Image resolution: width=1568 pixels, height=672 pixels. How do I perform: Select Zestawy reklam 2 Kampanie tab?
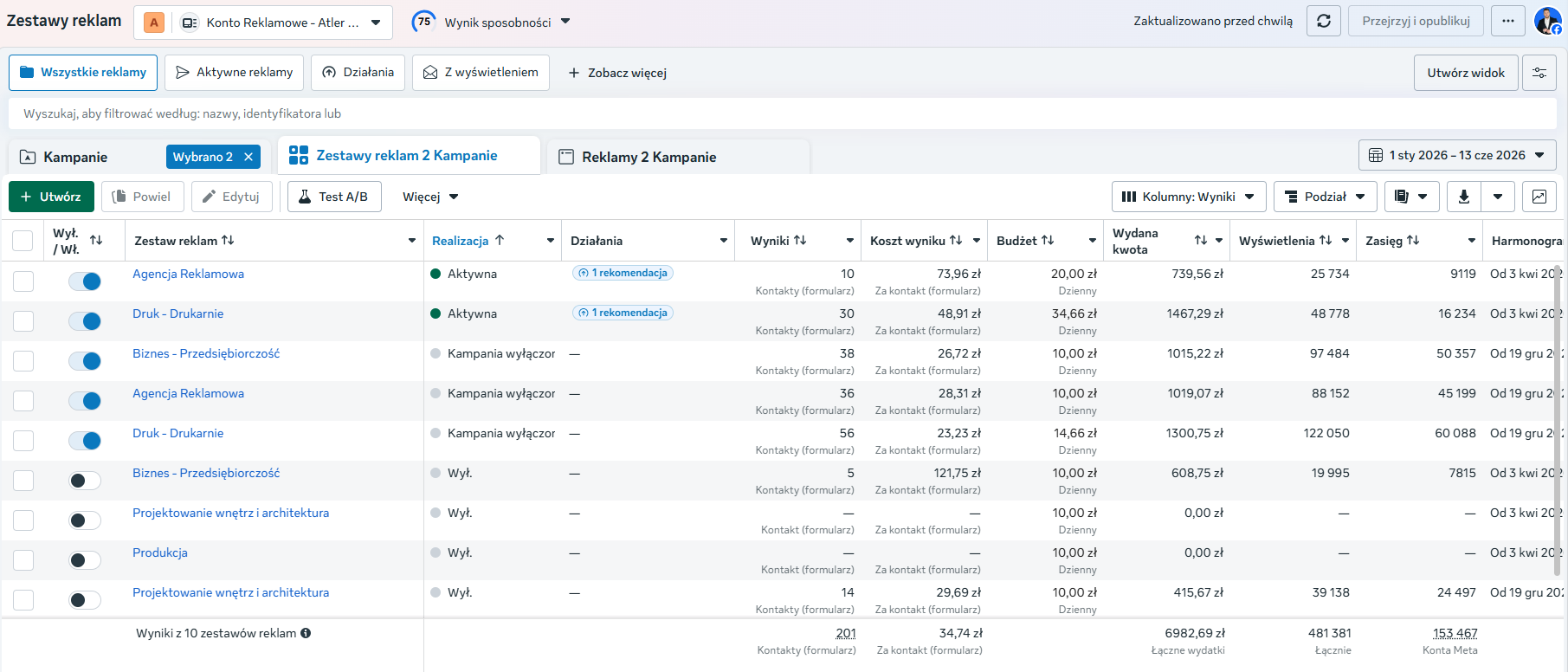(x=409, y=156)
